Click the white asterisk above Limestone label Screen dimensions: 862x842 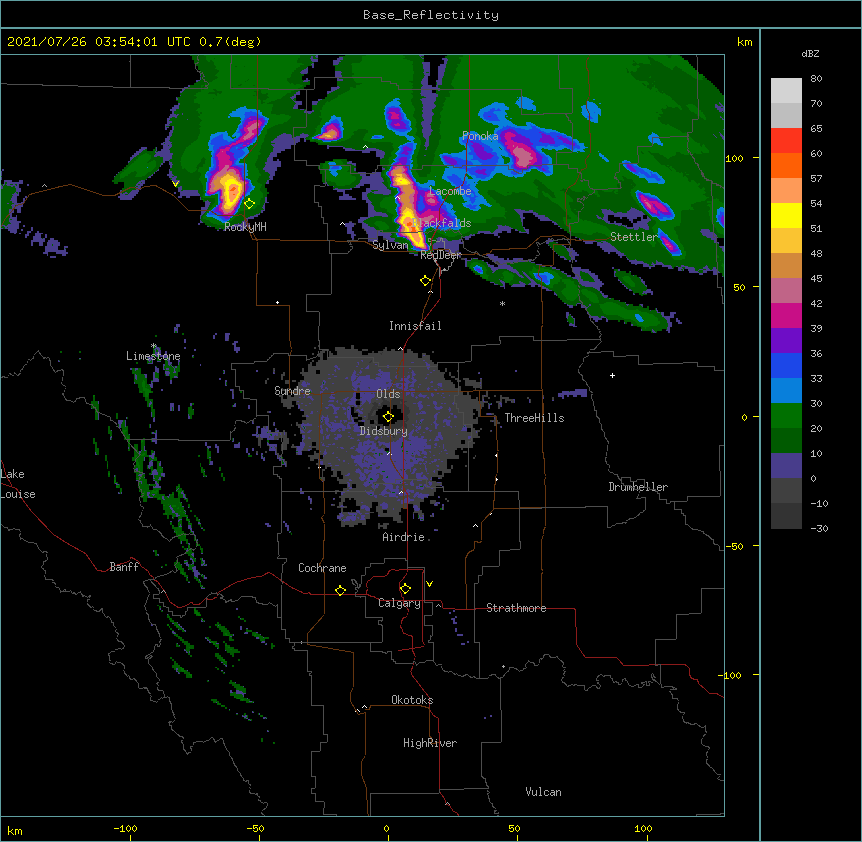click(154, 346)
